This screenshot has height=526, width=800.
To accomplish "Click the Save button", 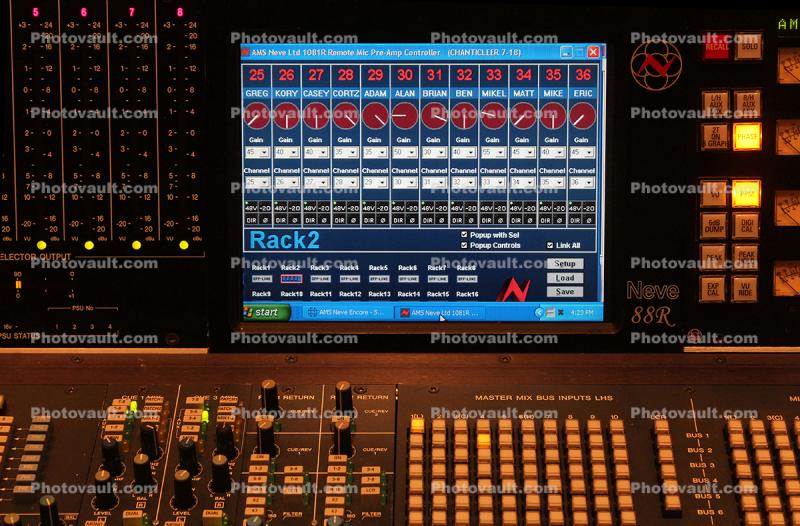I will (x=565, y=292).
